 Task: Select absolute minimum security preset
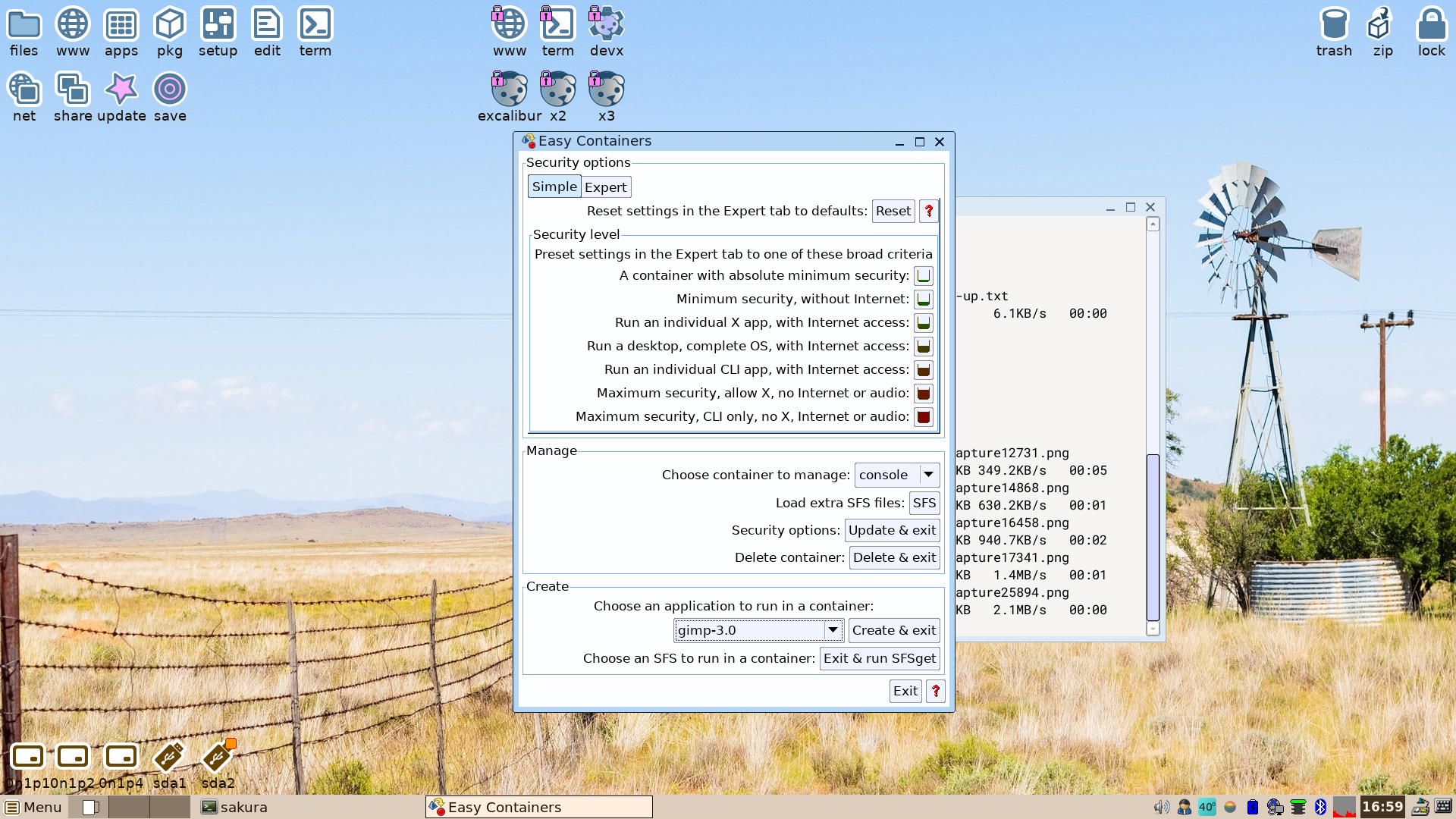tap(923, 276)
